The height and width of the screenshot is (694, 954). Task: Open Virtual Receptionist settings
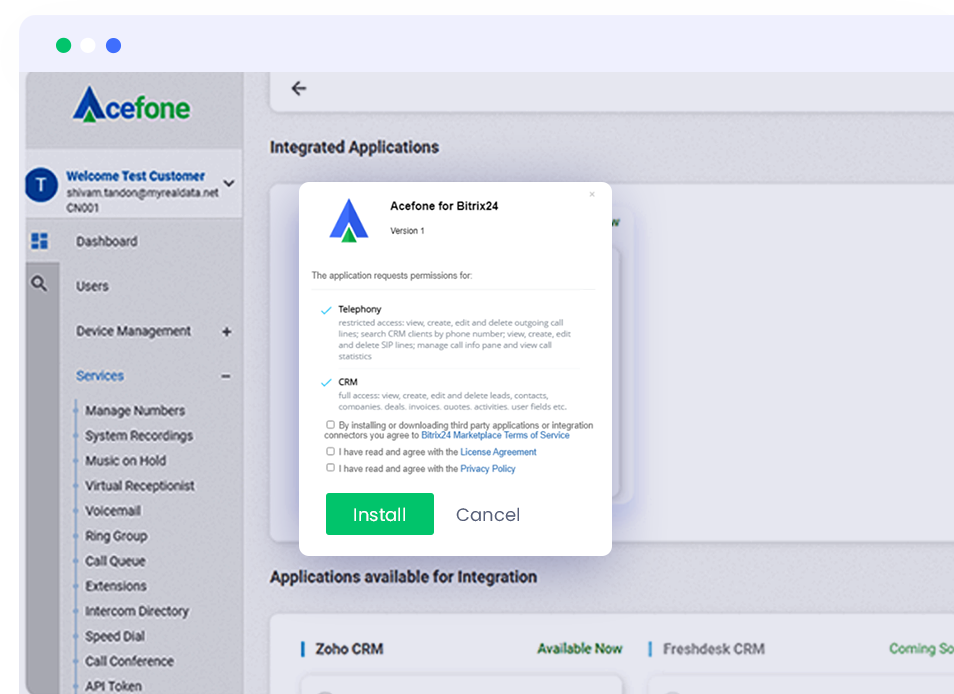140,485
